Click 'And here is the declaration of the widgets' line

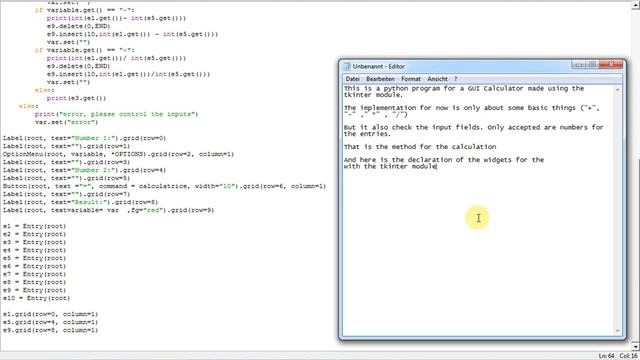click(x=444, y=160)
